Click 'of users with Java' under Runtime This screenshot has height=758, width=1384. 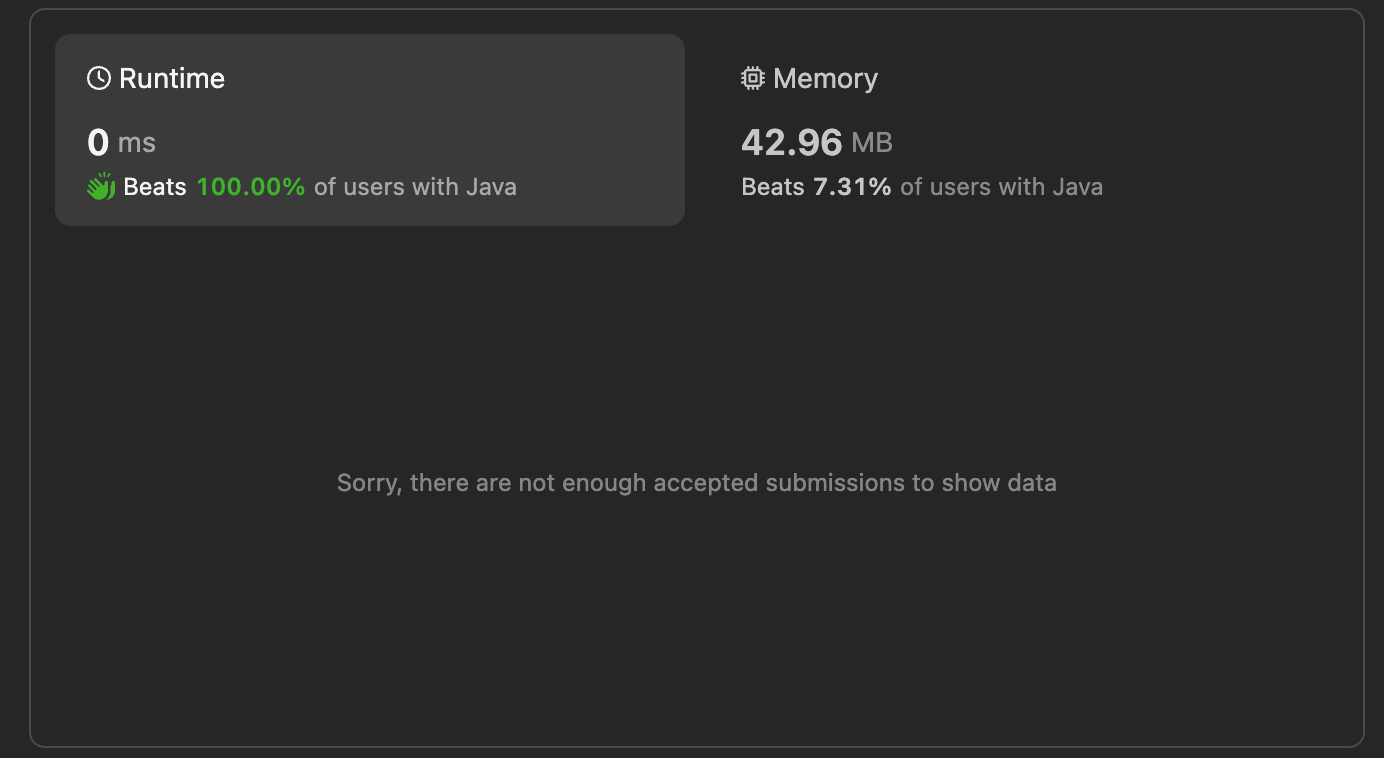(415, 187)
